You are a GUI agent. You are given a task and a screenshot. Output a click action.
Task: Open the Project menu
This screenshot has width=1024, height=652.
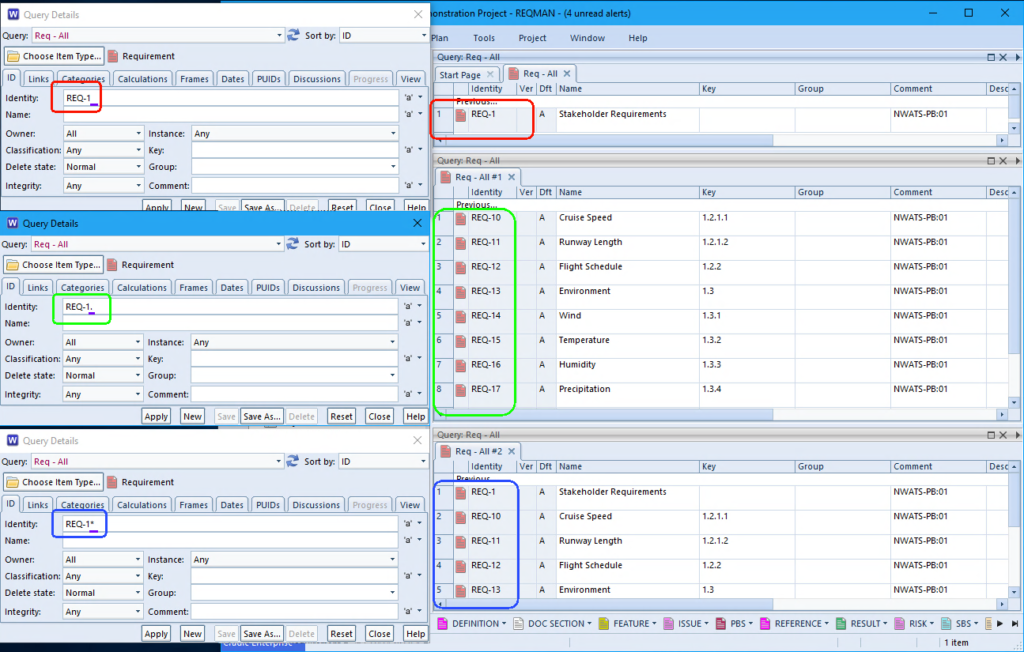click(x=532, y=38)
